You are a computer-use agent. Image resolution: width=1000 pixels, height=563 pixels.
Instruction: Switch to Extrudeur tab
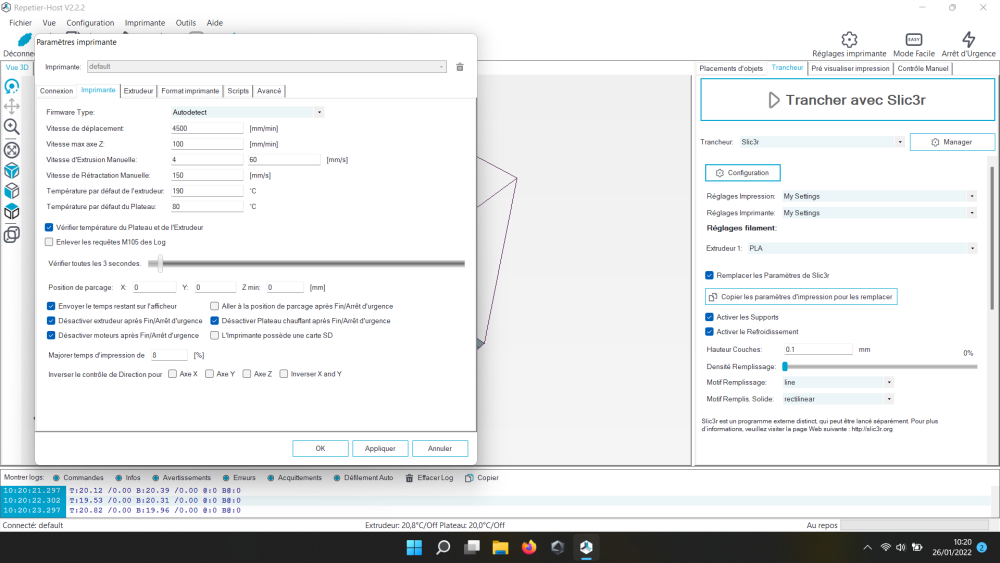[x=138, y=91]
